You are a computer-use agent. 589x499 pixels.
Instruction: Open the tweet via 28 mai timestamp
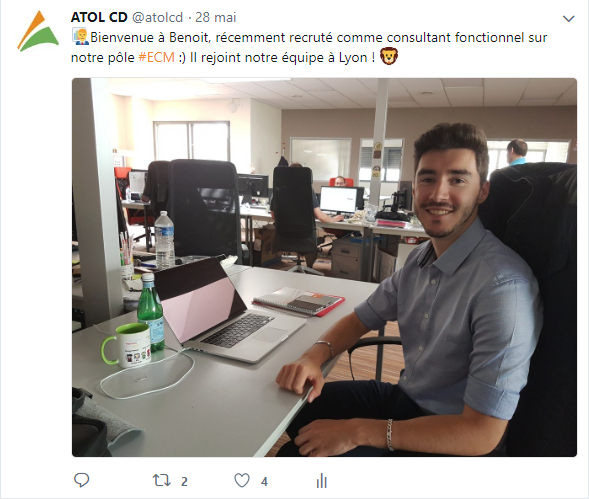216,17
